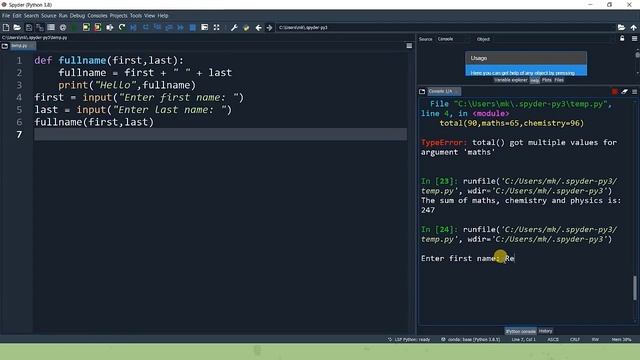The image size is (640, 360).
Task: Open the File menu
Action: click(x=6, y=16)
